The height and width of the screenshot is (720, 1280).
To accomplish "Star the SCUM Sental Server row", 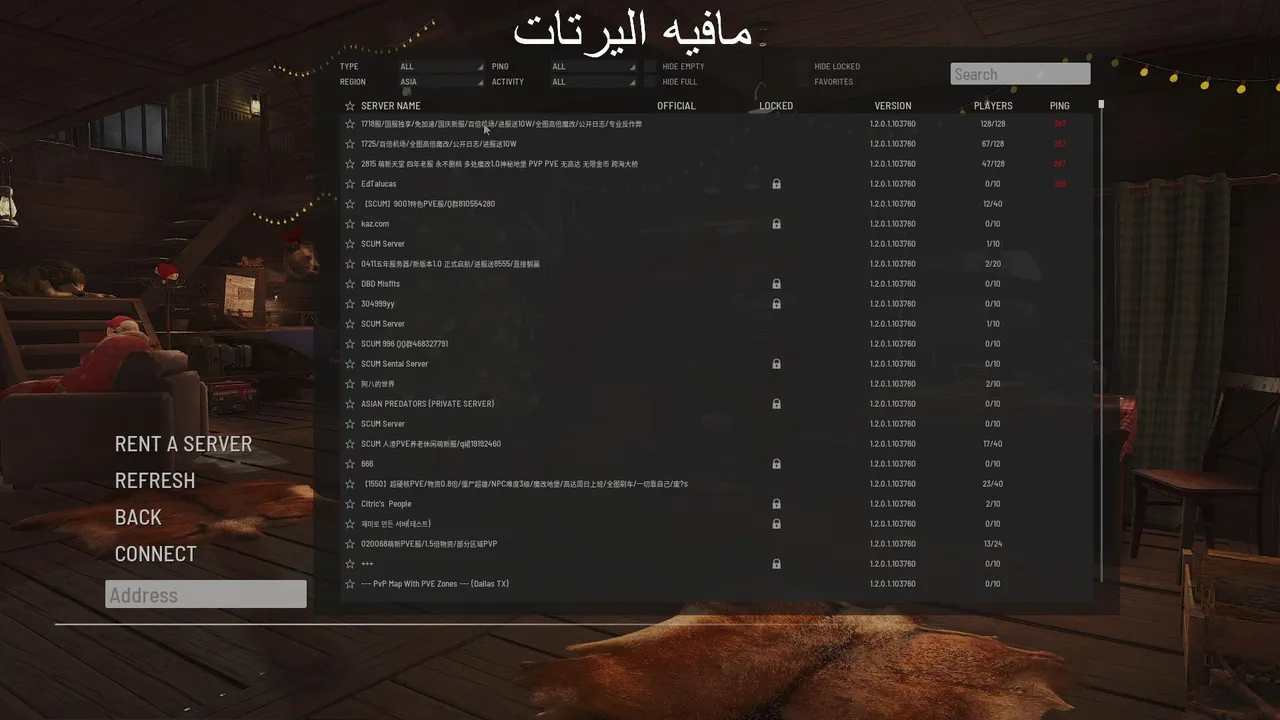I will tap(350, 364).
